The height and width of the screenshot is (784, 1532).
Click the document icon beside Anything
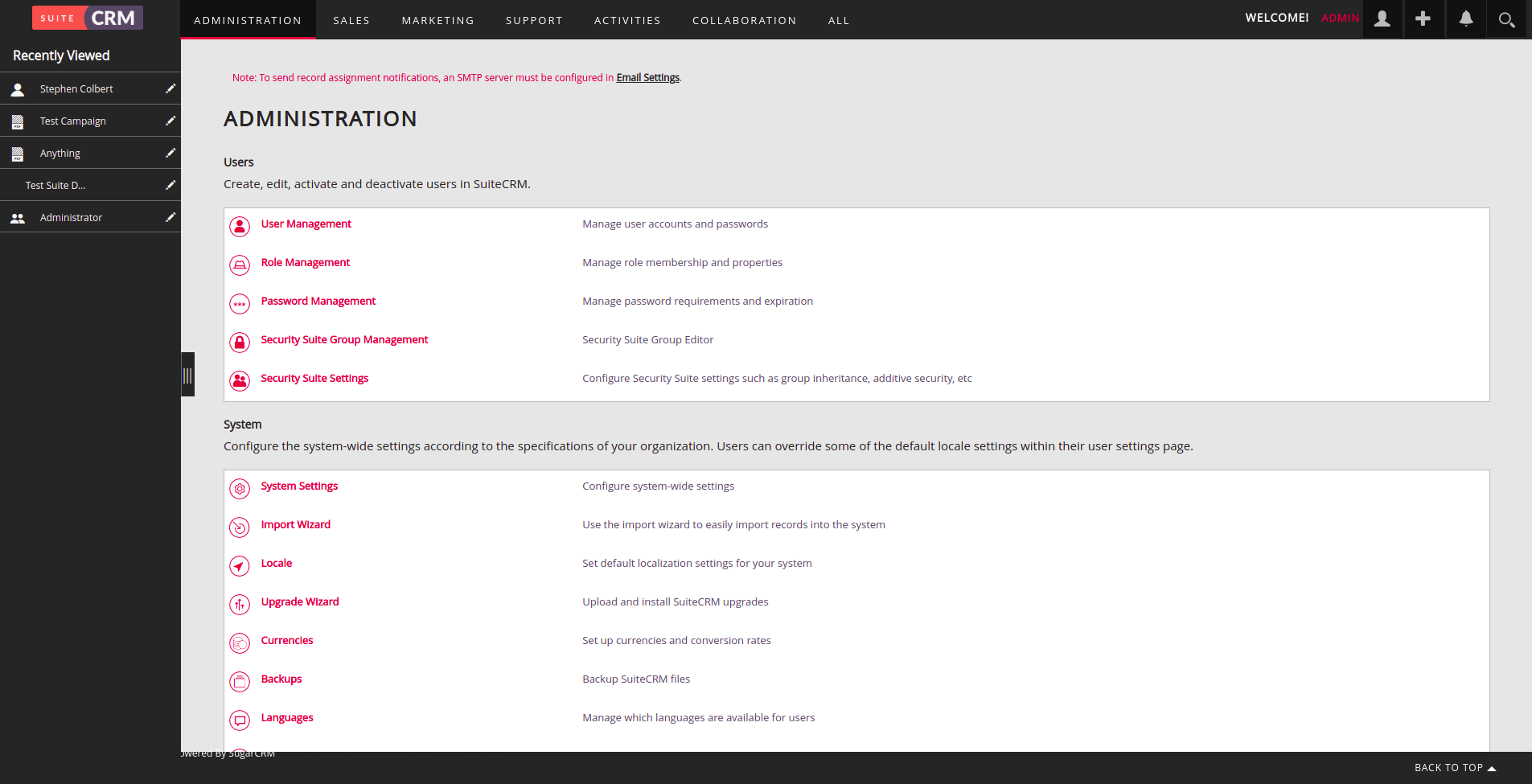tap(18, 154)
